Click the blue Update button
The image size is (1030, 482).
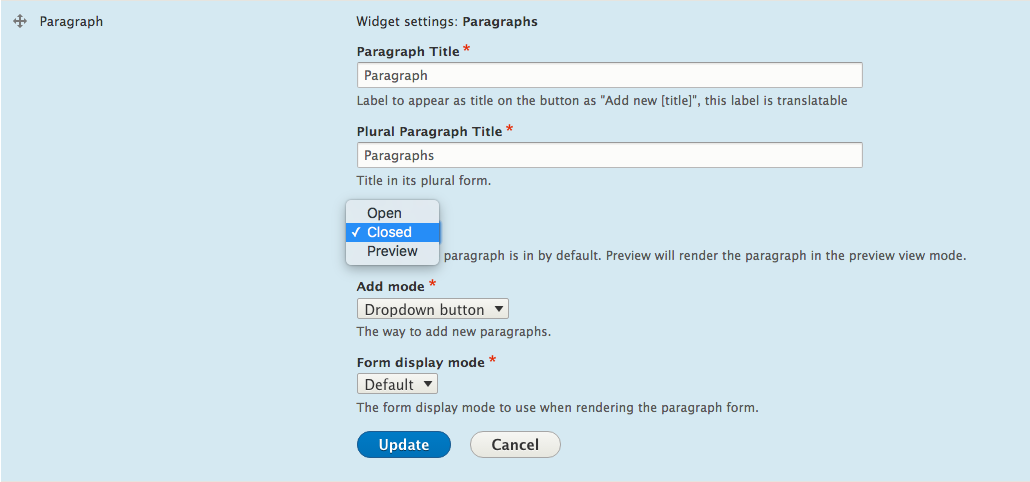tap(404, 445)
